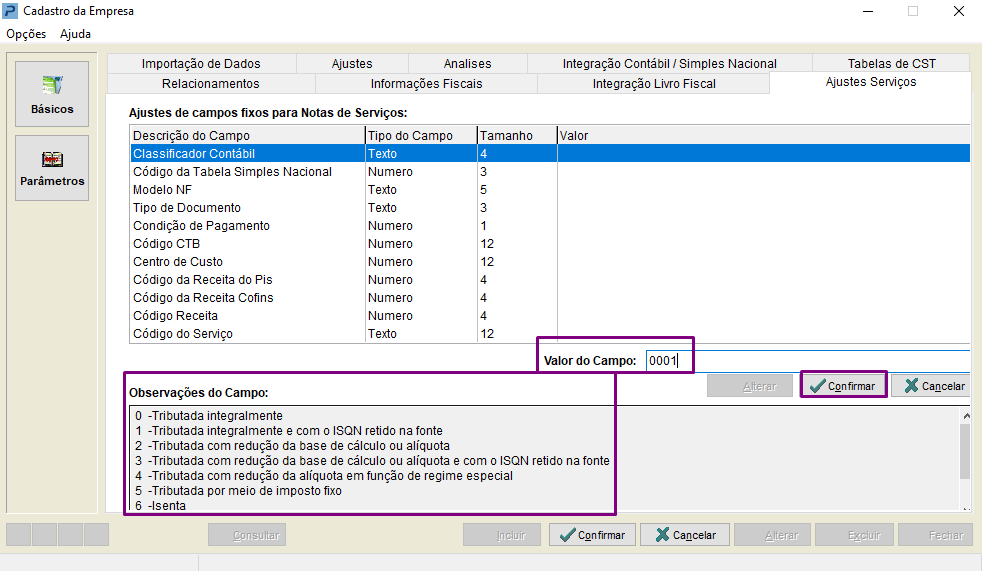Open the Parâmetros sidebar section
Screen dimensions: 982x571
pos(52,168)
